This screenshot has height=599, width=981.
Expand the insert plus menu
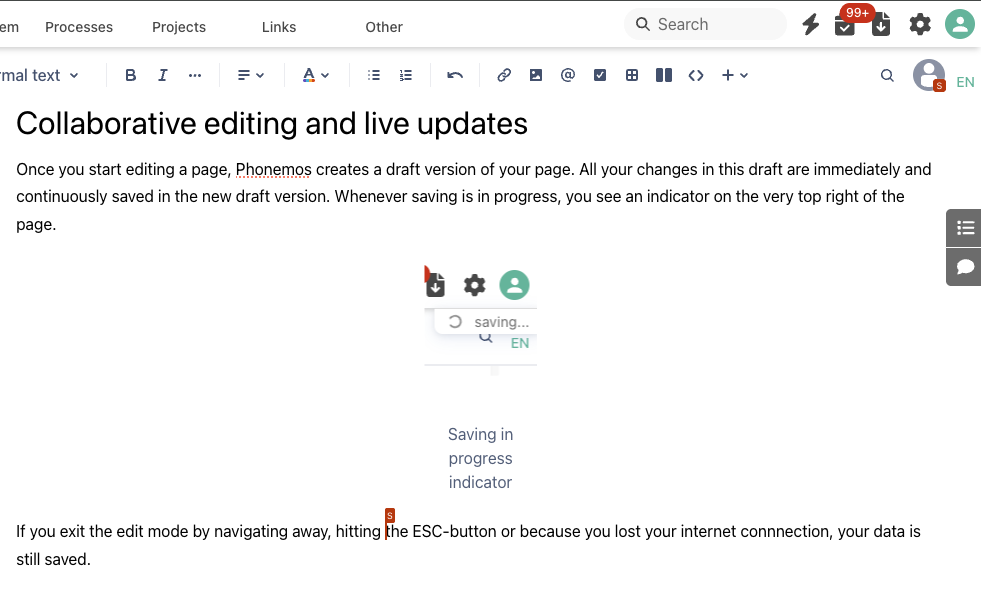click(x=735, y=75)
